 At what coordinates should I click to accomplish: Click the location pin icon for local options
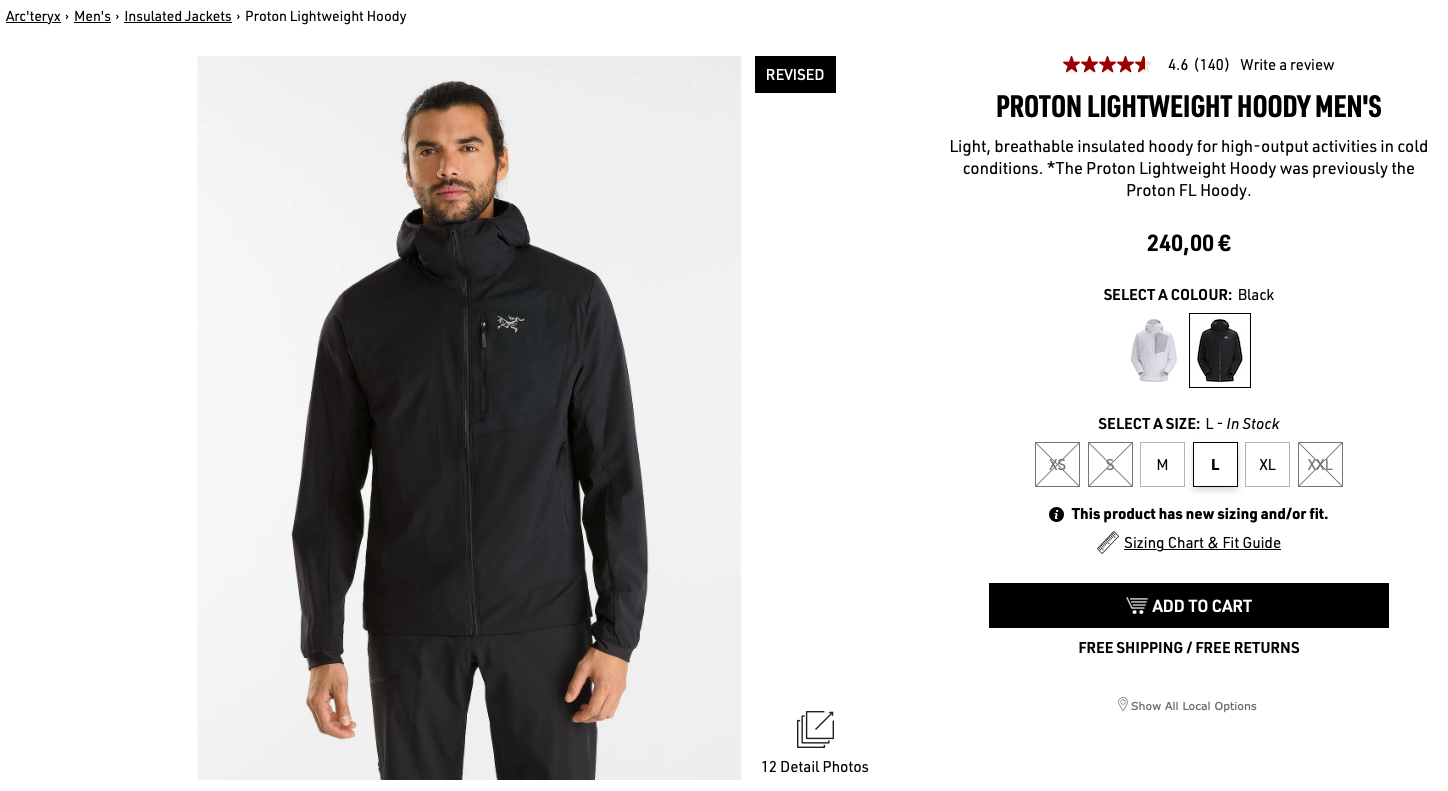pos(1122,705)
